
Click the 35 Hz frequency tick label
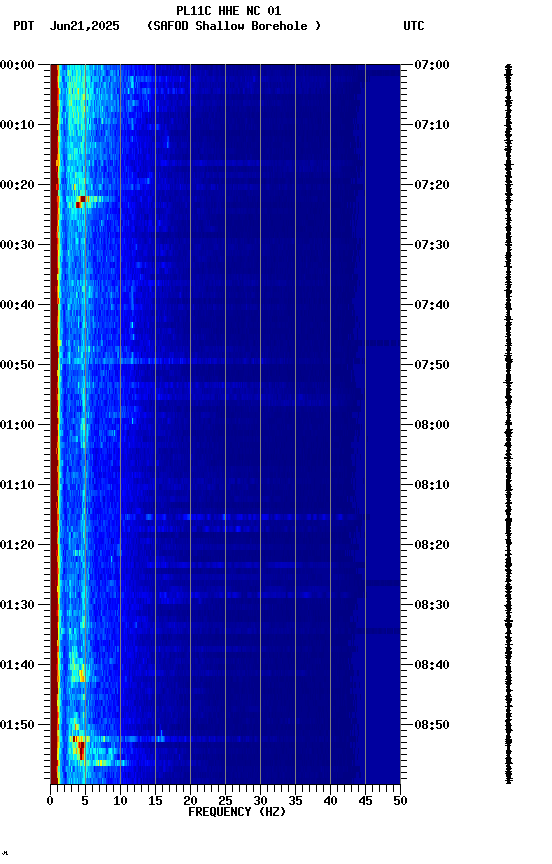click(295, 802)
